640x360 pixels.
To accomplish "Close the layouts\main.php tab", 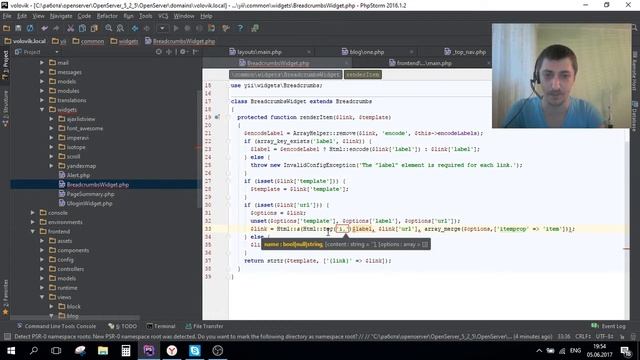I will [309, 52].
